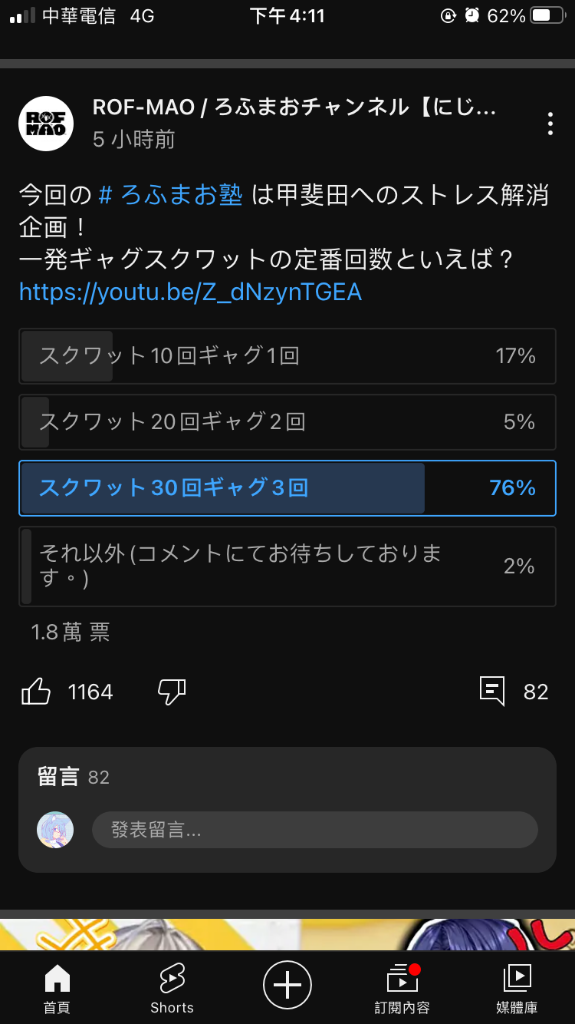Open the 媒體庫 library tab

tap(517, 989)
